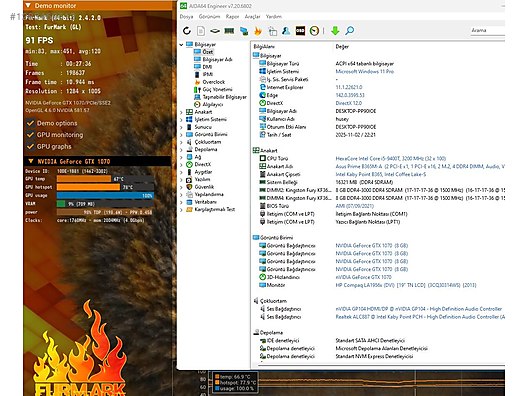Toggle the GPU monitoring checkbox in FurMark
This screenshot has width=528, height=396.
[x=30, y=135]
